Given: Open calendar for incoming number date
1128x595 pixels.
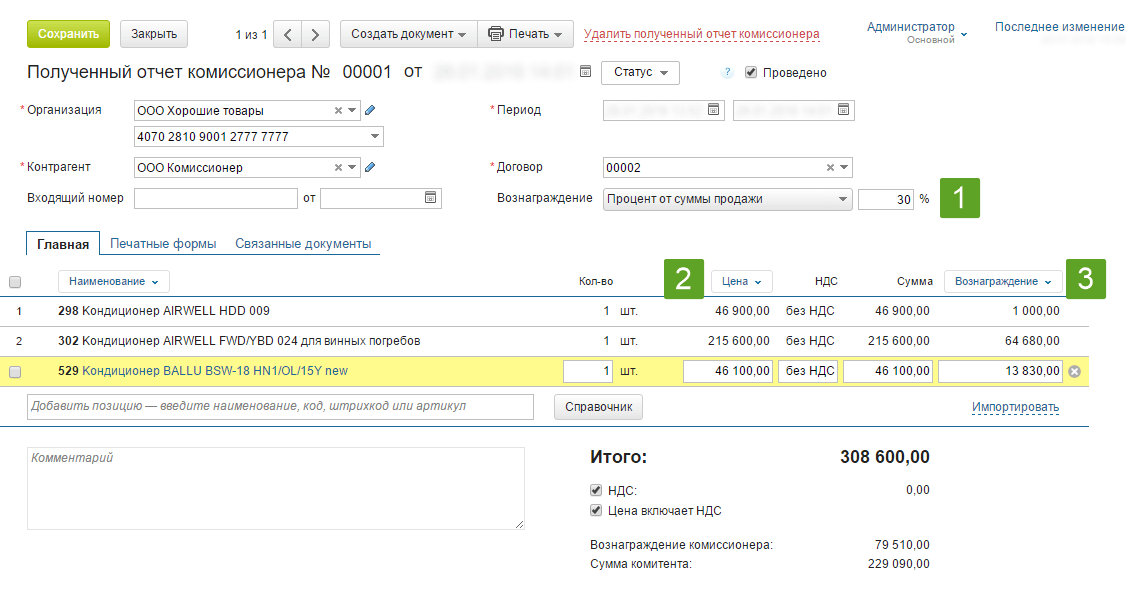Looking at the screenshot, I should tap(430, 197).
